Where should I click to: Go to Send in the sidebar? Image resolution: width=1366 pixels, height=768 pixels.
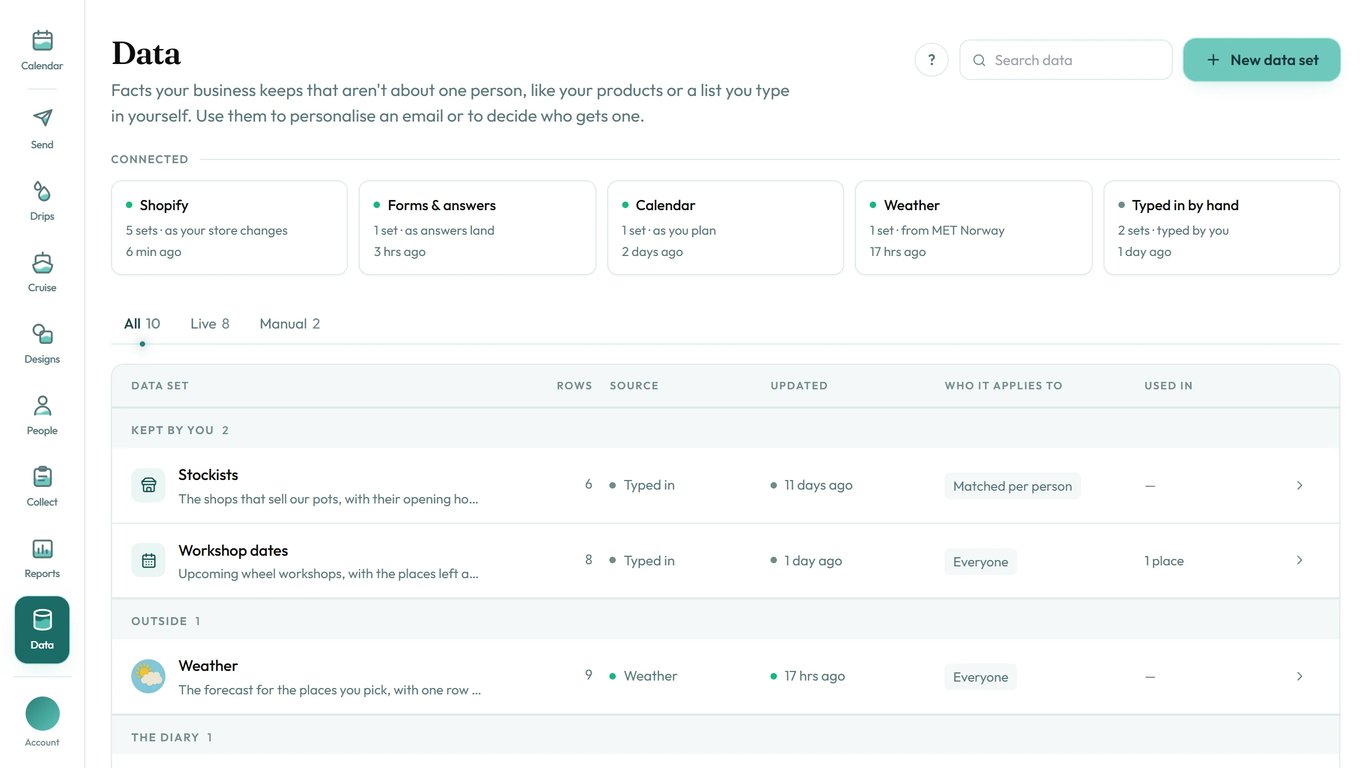(42, 128)
